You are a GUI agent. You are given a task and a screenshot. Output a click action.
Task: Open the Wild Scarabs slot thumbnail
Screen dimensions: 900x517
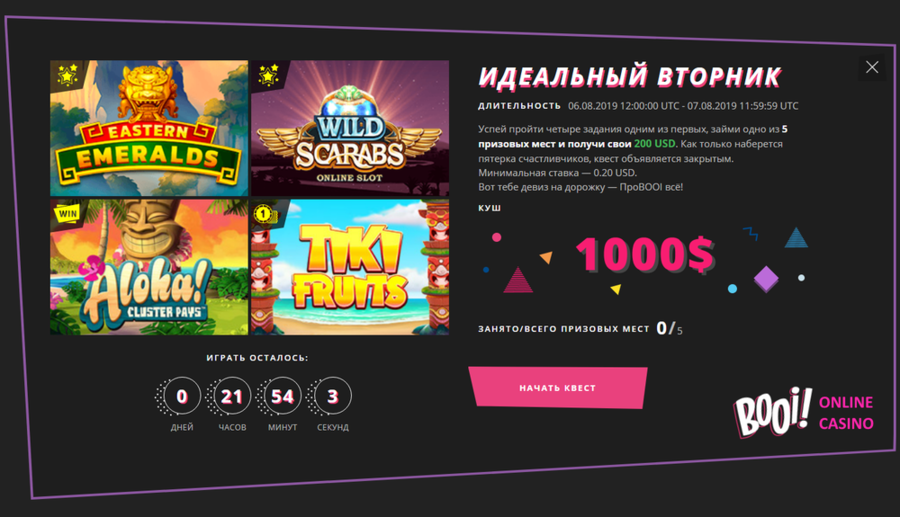point(350,128)
